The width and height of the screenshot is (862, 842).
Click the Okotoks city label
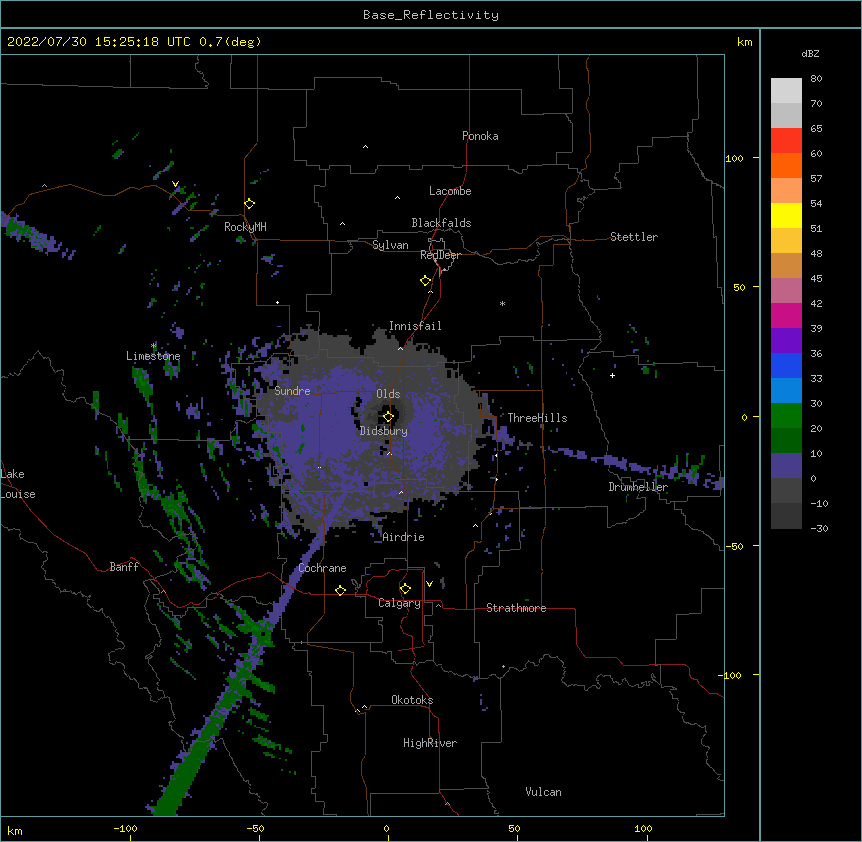(x=412, y=700)
